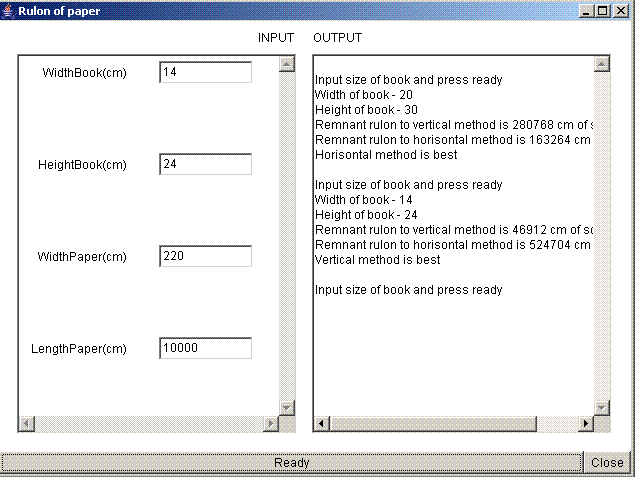635x477 pixels.
Task: Click the HeightBook(cm) input field
Action: tap(205, 164)
